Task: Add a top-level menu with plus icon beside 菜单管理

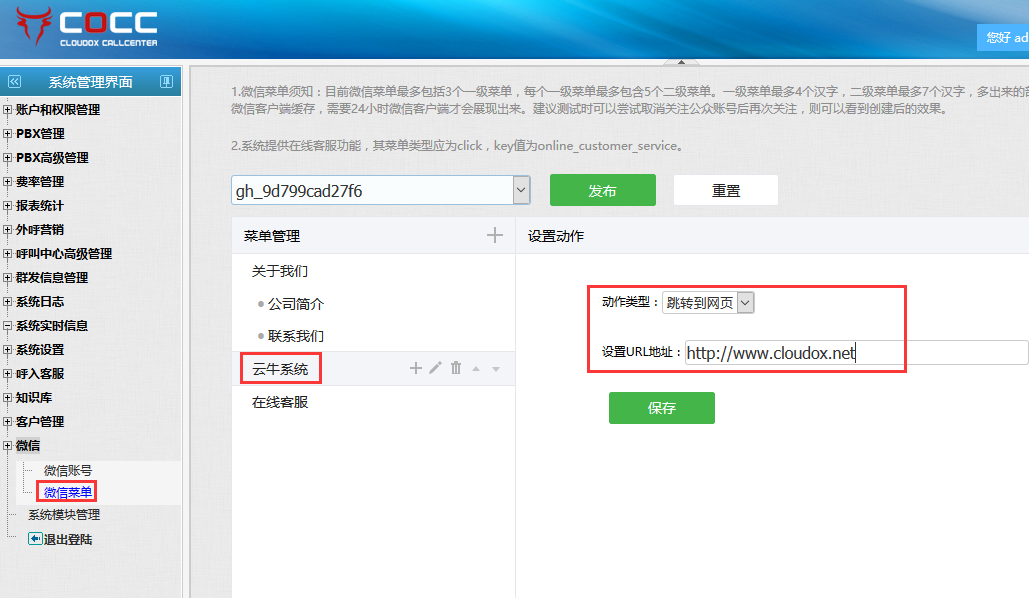Action: (x=494, y=235)
